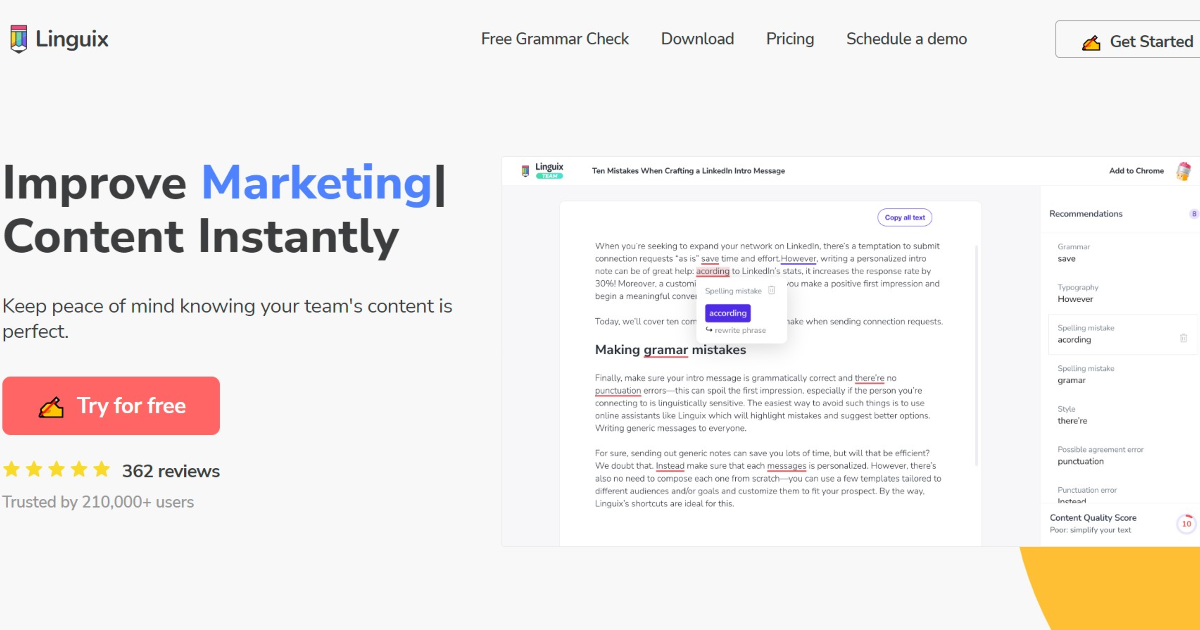
Task: Open the Pricing menu item
Action: pos(790,39)
